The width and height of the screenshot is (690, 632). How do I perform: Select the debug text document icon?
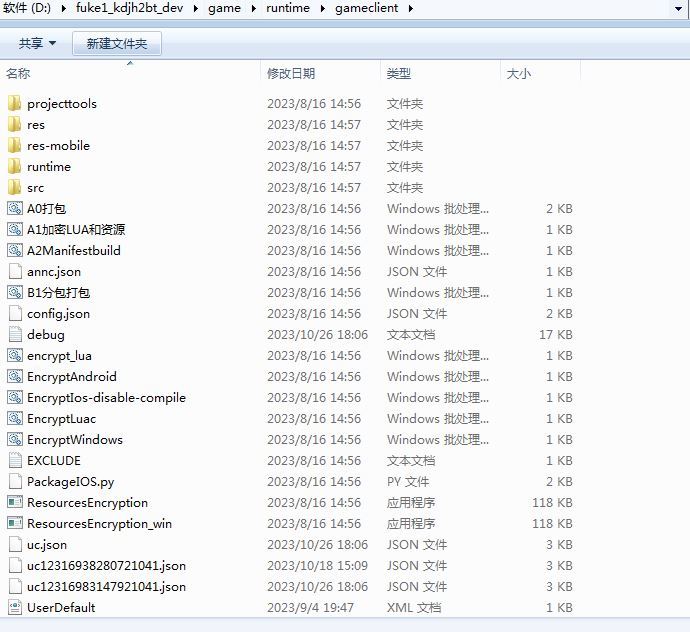(14, 334)
